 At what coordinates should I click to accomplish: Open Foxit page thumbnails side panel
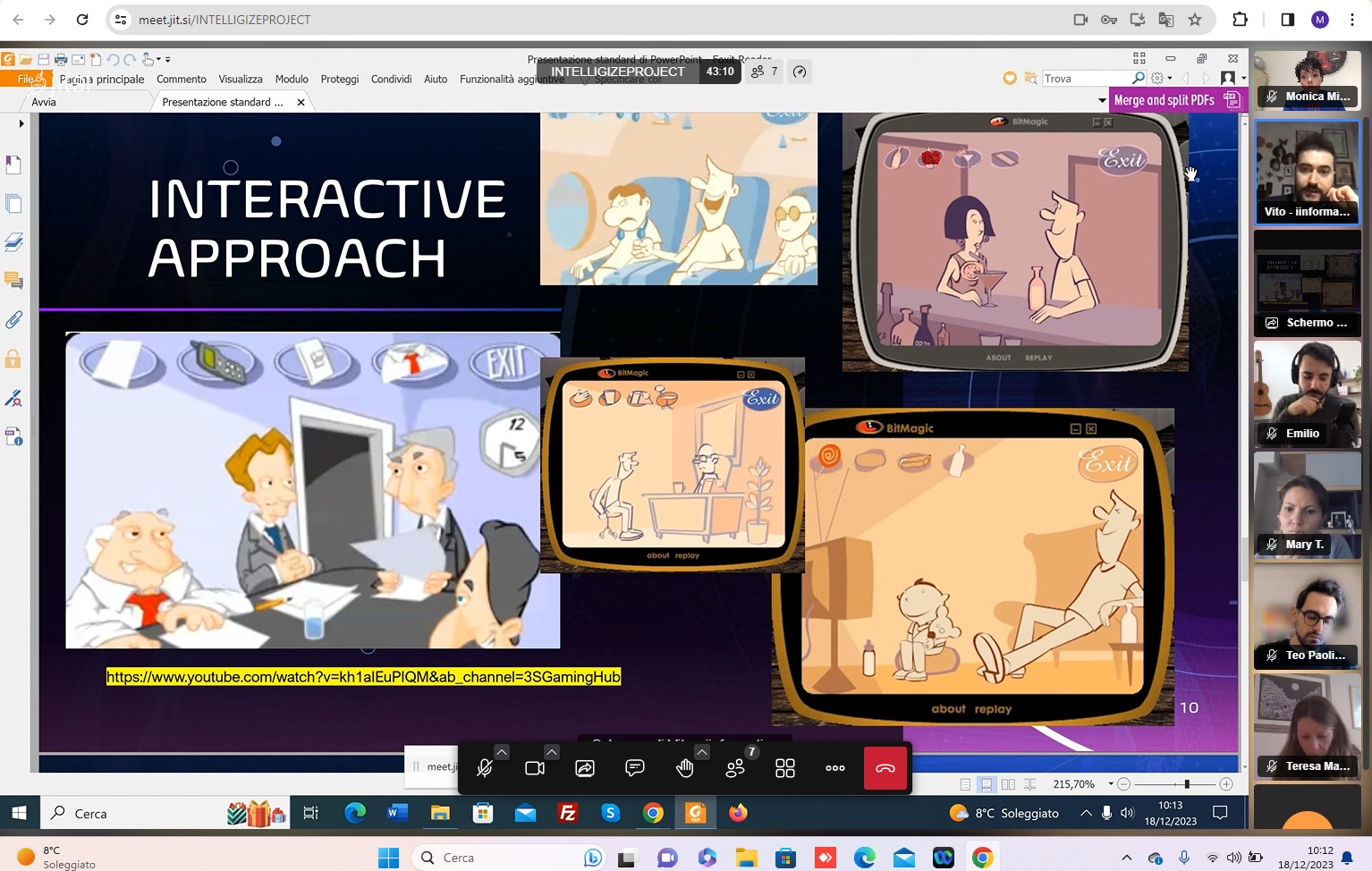pos(13,204)
